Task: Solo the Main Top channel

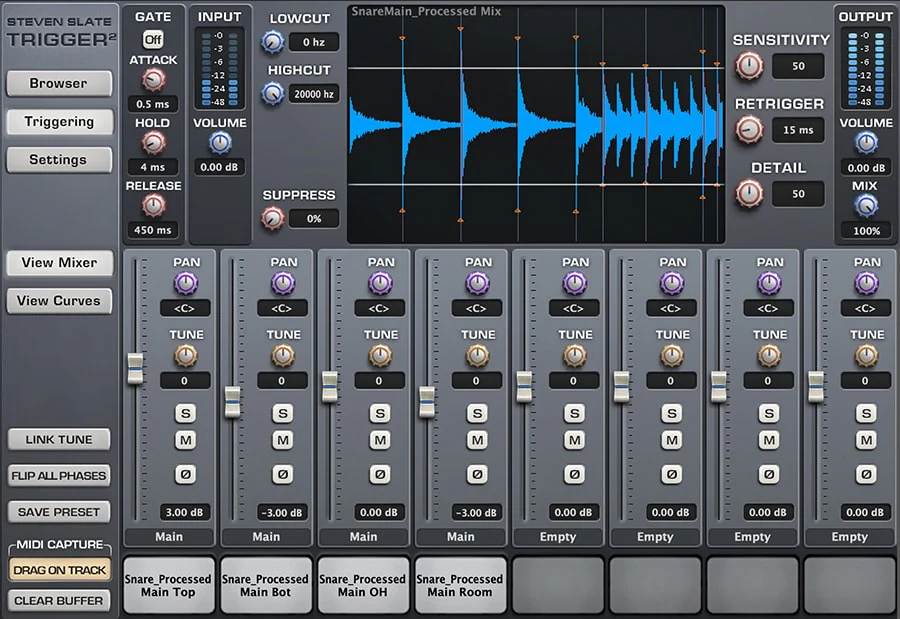Action: click(186, 413)
